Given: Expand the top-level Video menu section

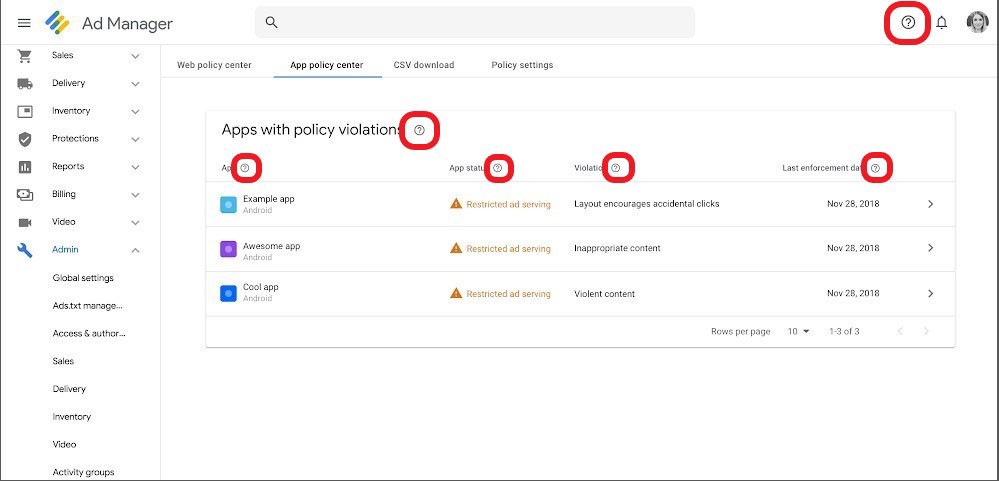Looking at the screenshot, I should click(x=135, y=222).
